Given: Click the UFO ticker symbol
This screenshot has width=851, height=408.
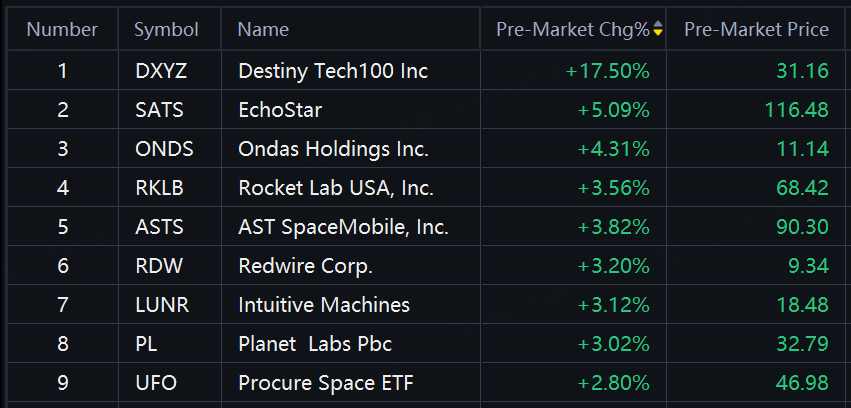Looking at the screenshot, I should pos(155,383).
